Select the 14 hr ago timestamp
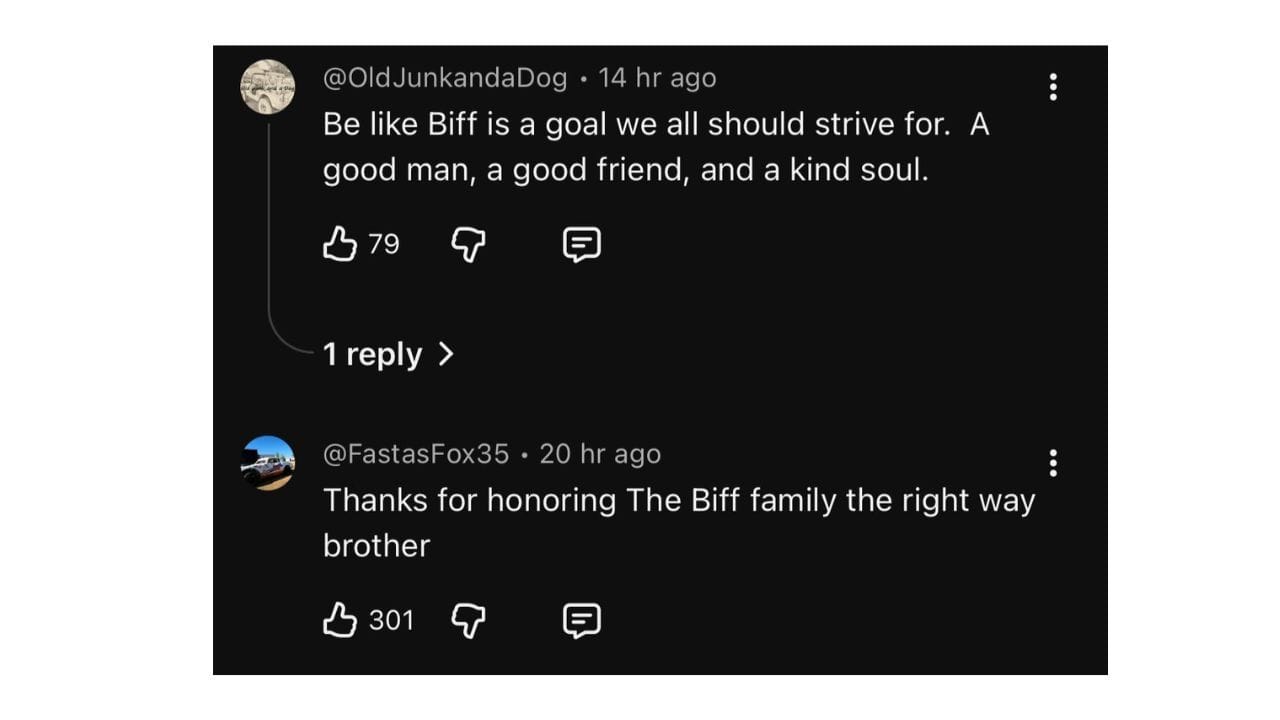 point(657,76)
